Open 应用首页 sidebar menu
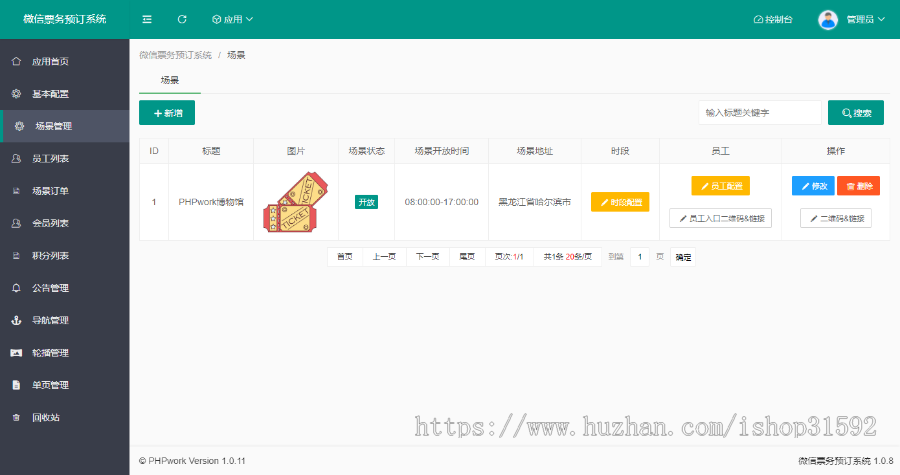900x475 pixels. pyautogui.click(x=65, y=61)
